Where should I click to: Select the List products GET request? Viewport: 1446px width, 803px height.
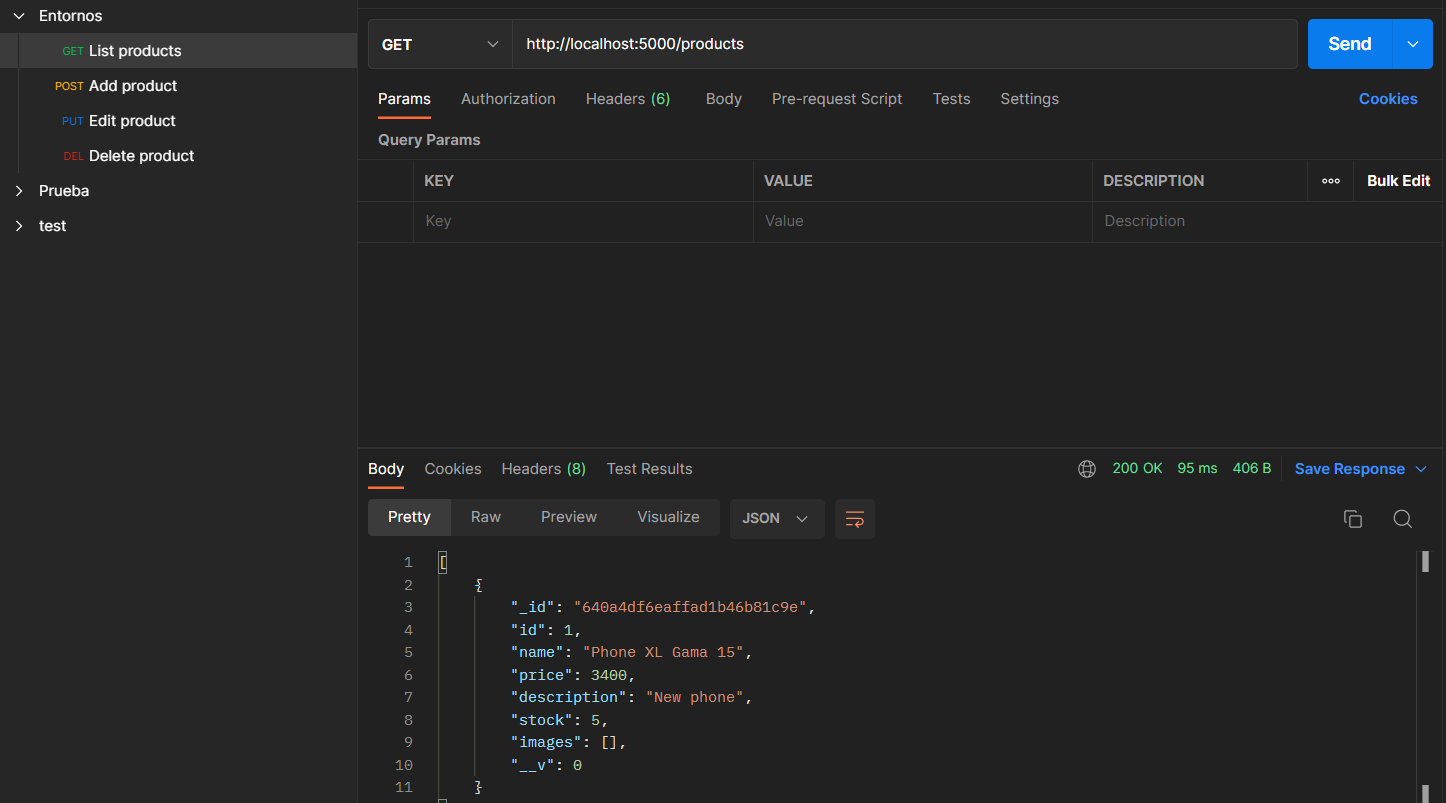[x=178, y=51]
